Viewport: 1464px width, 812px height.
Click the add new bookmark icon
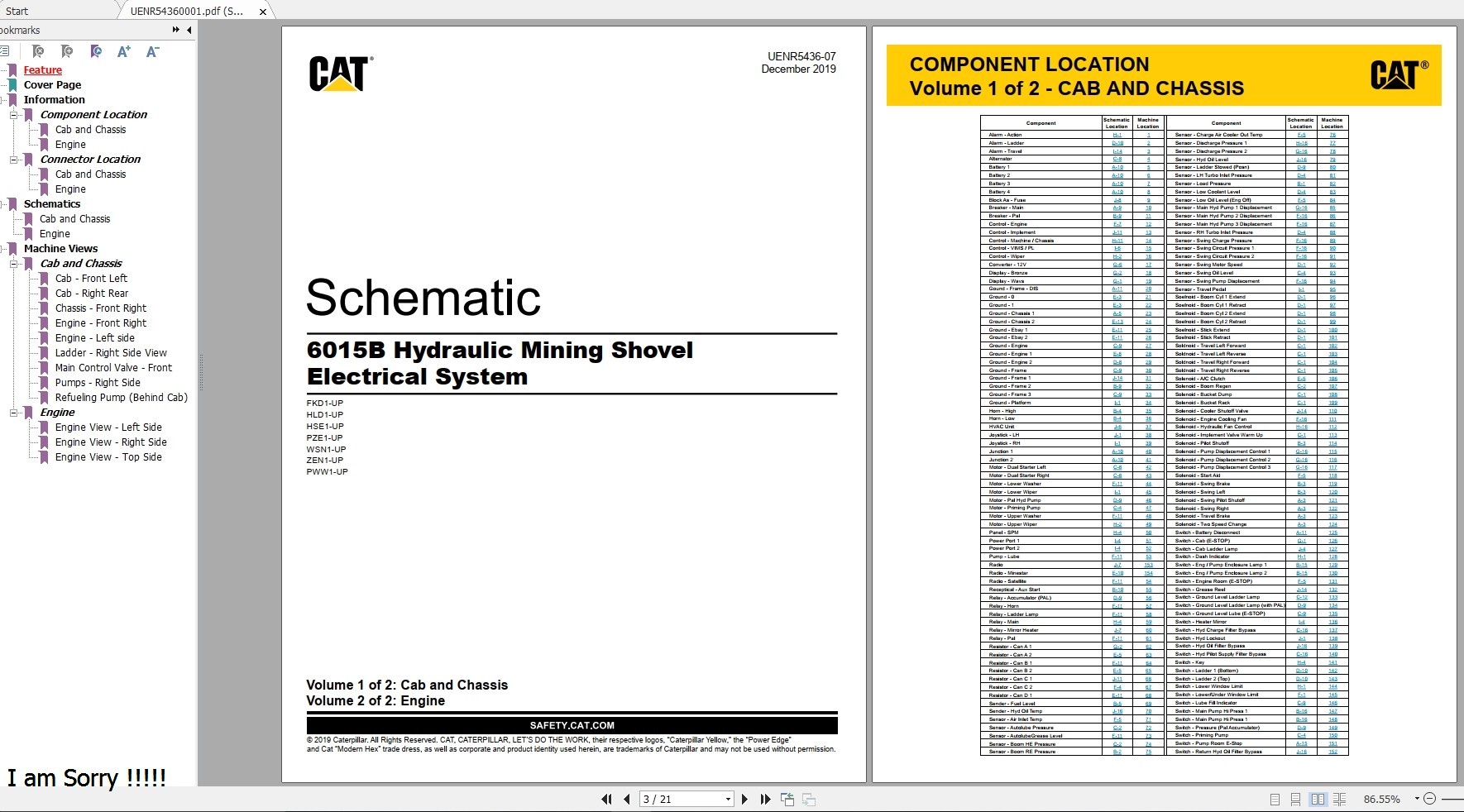pyautogui.click(x=67, y=51)
